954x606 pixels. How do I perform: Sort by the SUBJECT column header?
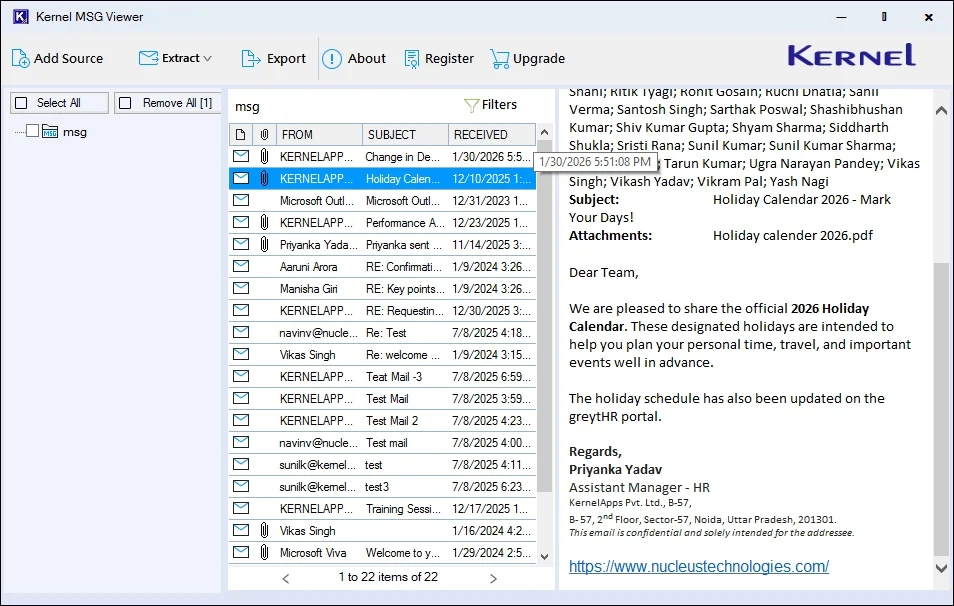[406, 134]
